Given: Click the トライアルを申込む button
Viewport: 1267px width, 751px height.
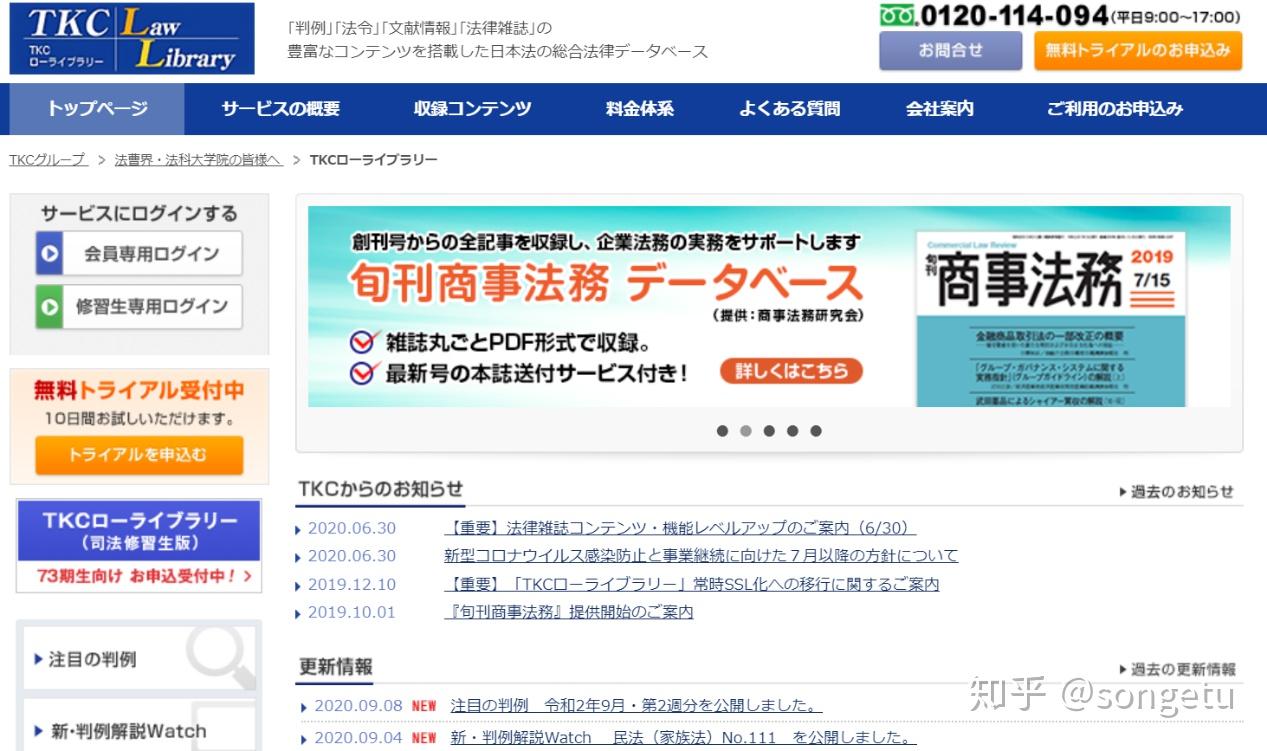Looking at the screenshot, I should (139, 455).
